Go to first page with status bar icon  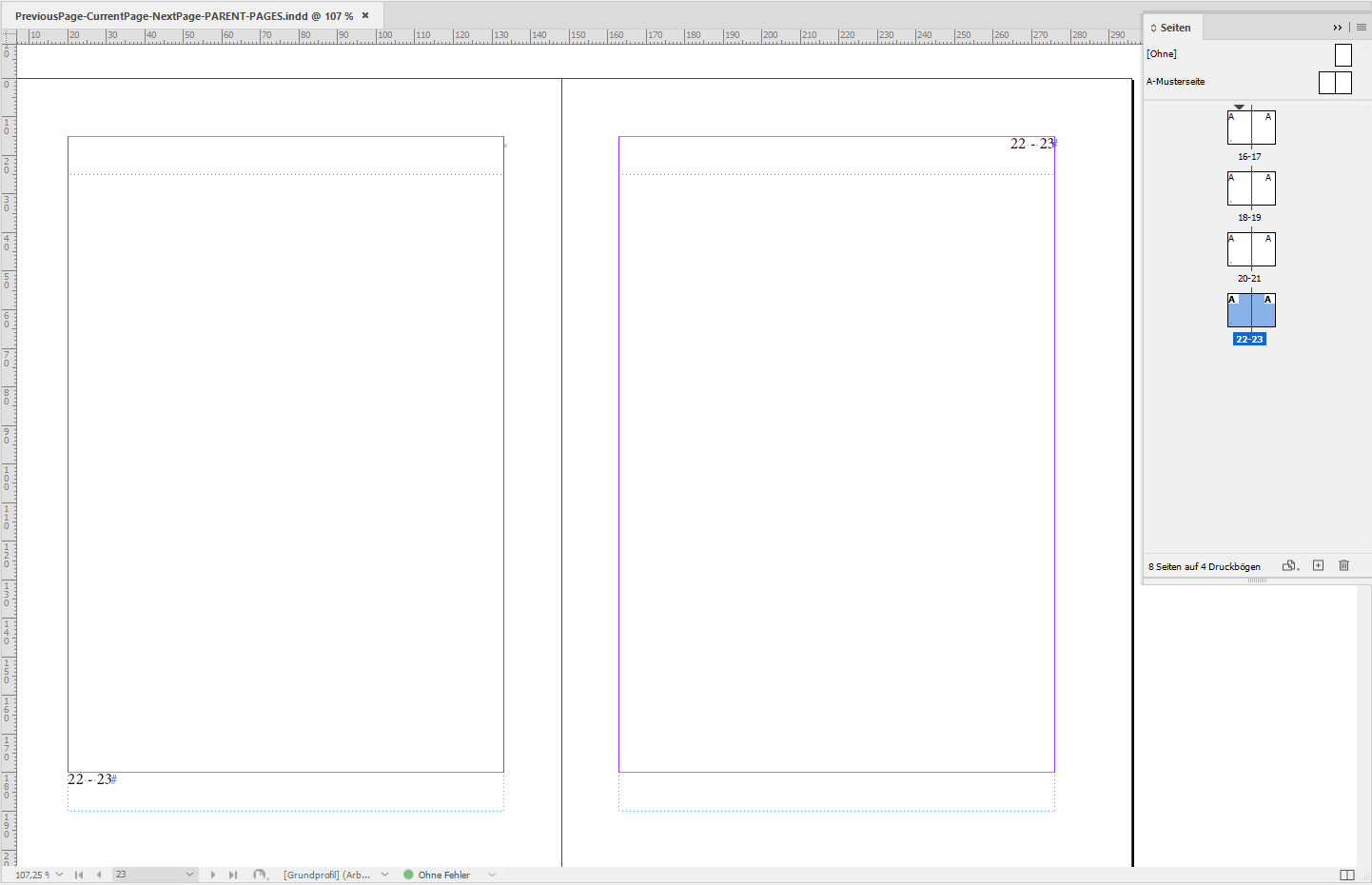tap(79, 874)
